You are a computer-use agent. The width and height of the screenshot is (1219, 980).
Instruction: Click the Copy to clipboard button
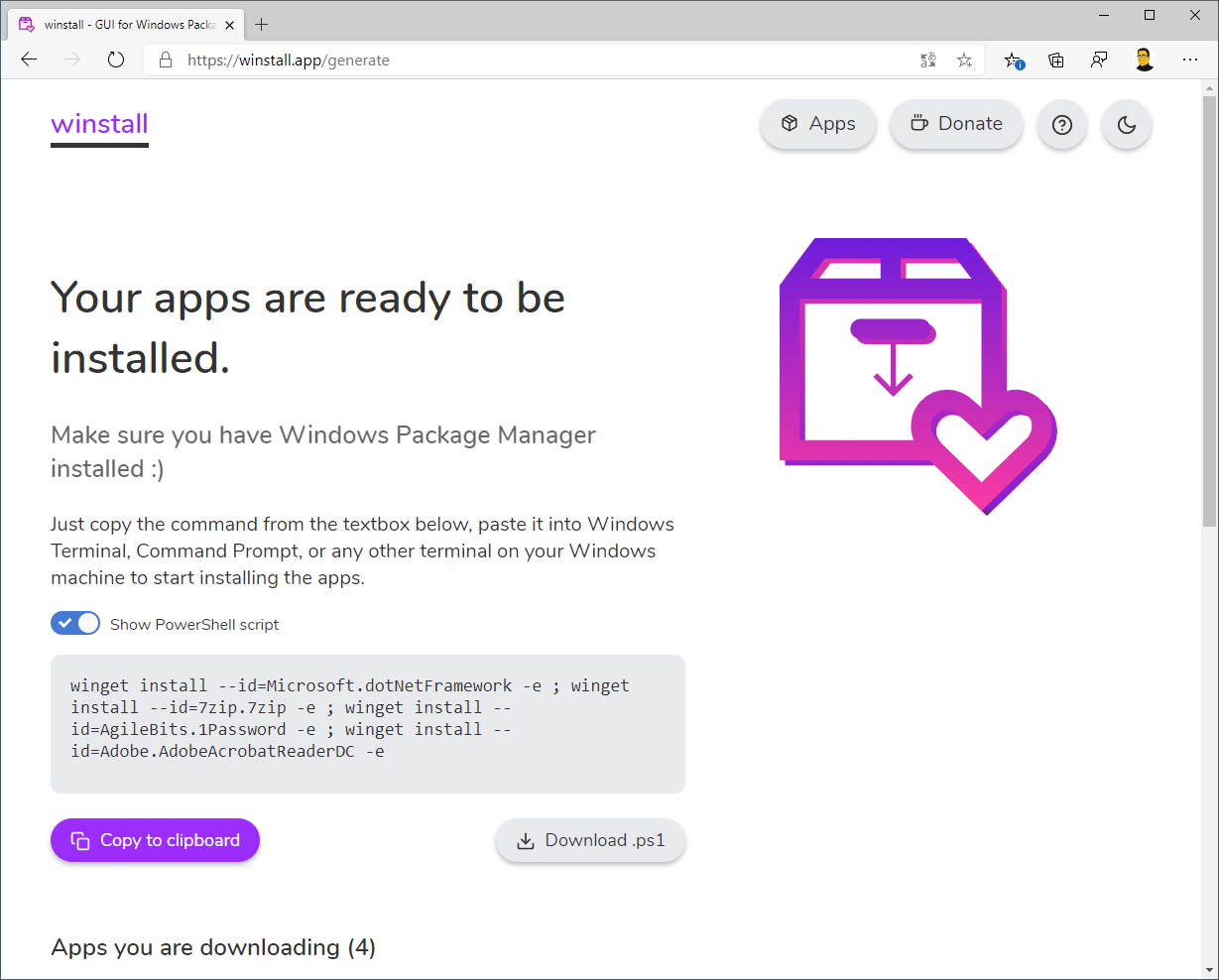[x=155, y=840]
